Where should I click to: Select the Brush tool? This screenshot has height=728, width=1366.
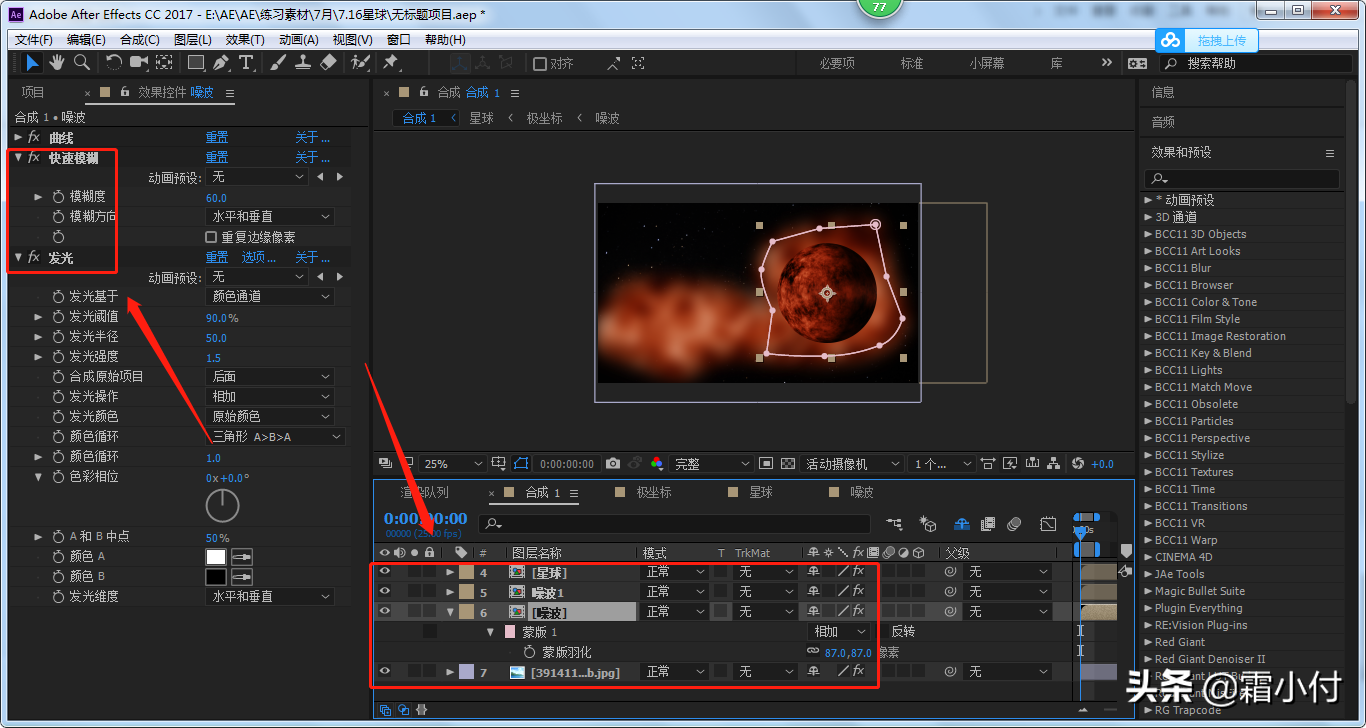click(278, 63)
